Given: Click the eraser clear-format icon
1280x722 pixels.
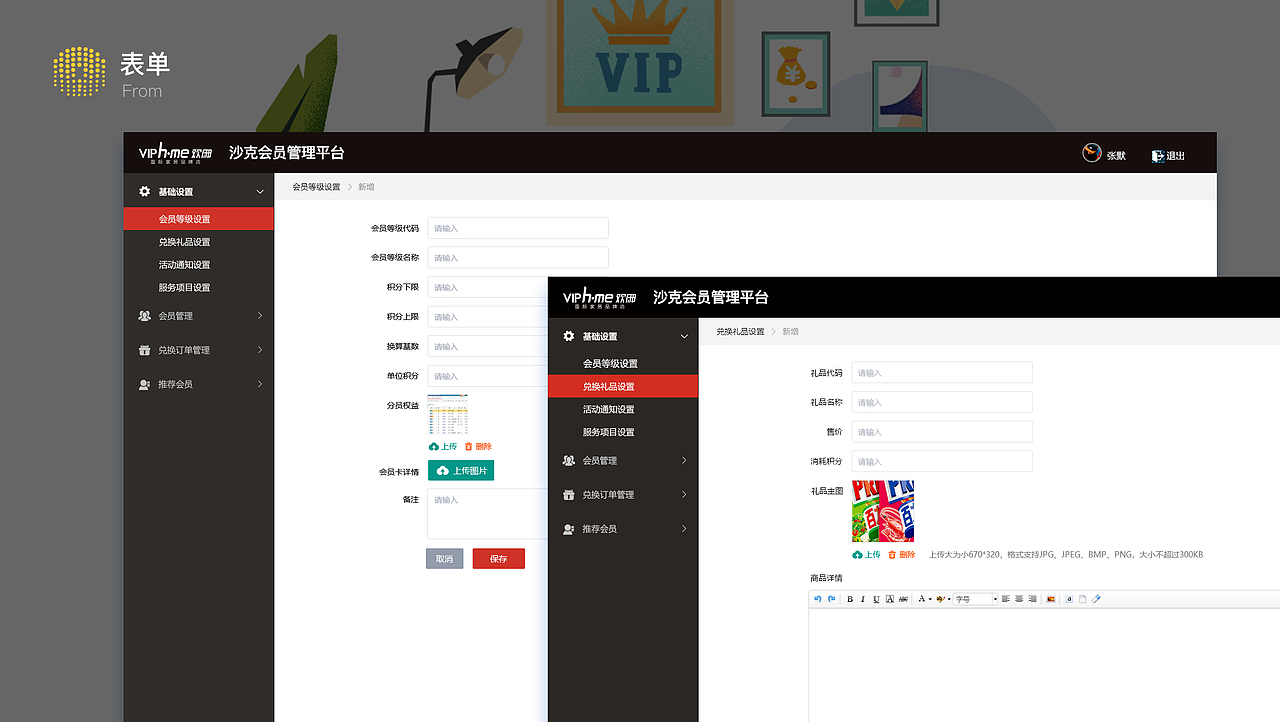Looking at the screenshot, I should (1096, 599).
